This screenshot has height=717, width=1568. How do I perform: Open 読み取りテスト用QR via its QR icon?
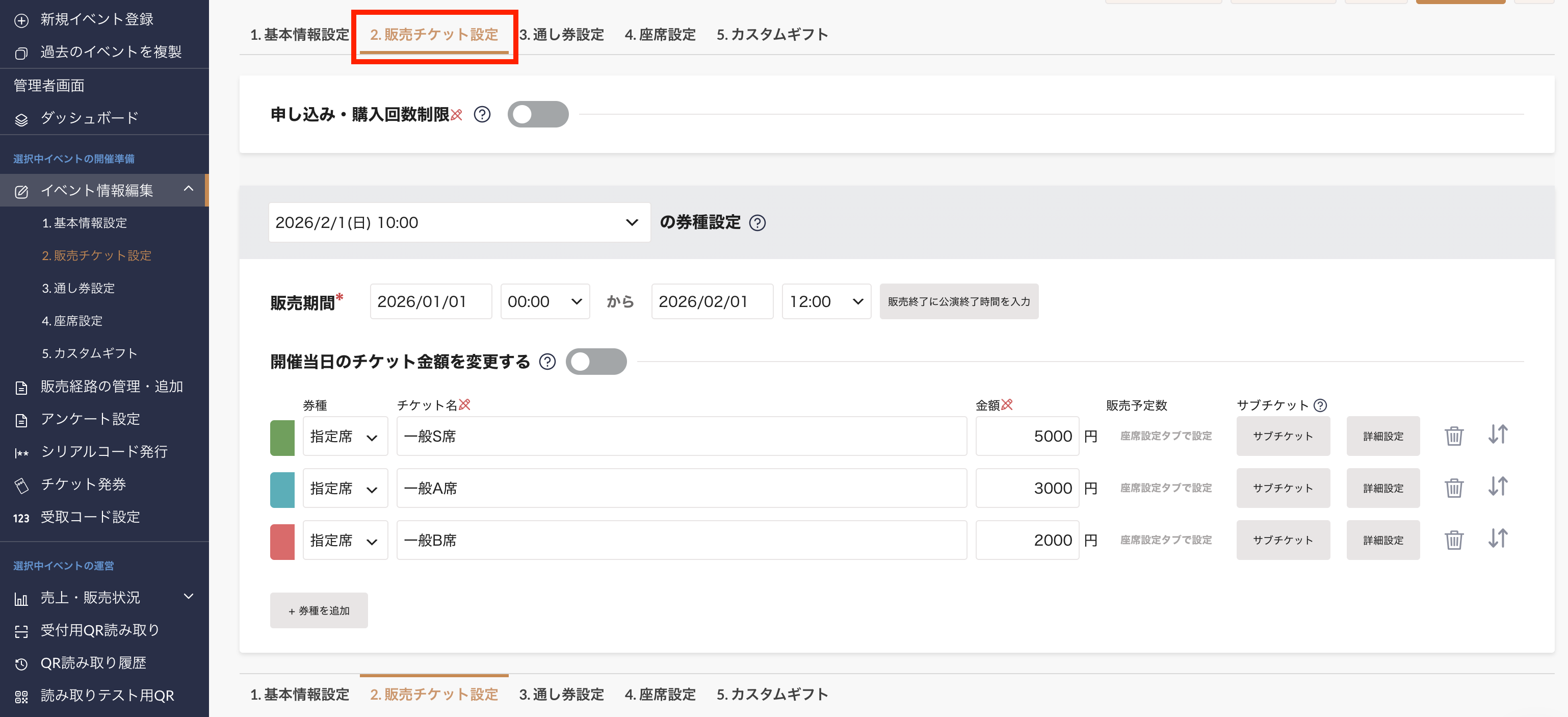pos(21,696)
